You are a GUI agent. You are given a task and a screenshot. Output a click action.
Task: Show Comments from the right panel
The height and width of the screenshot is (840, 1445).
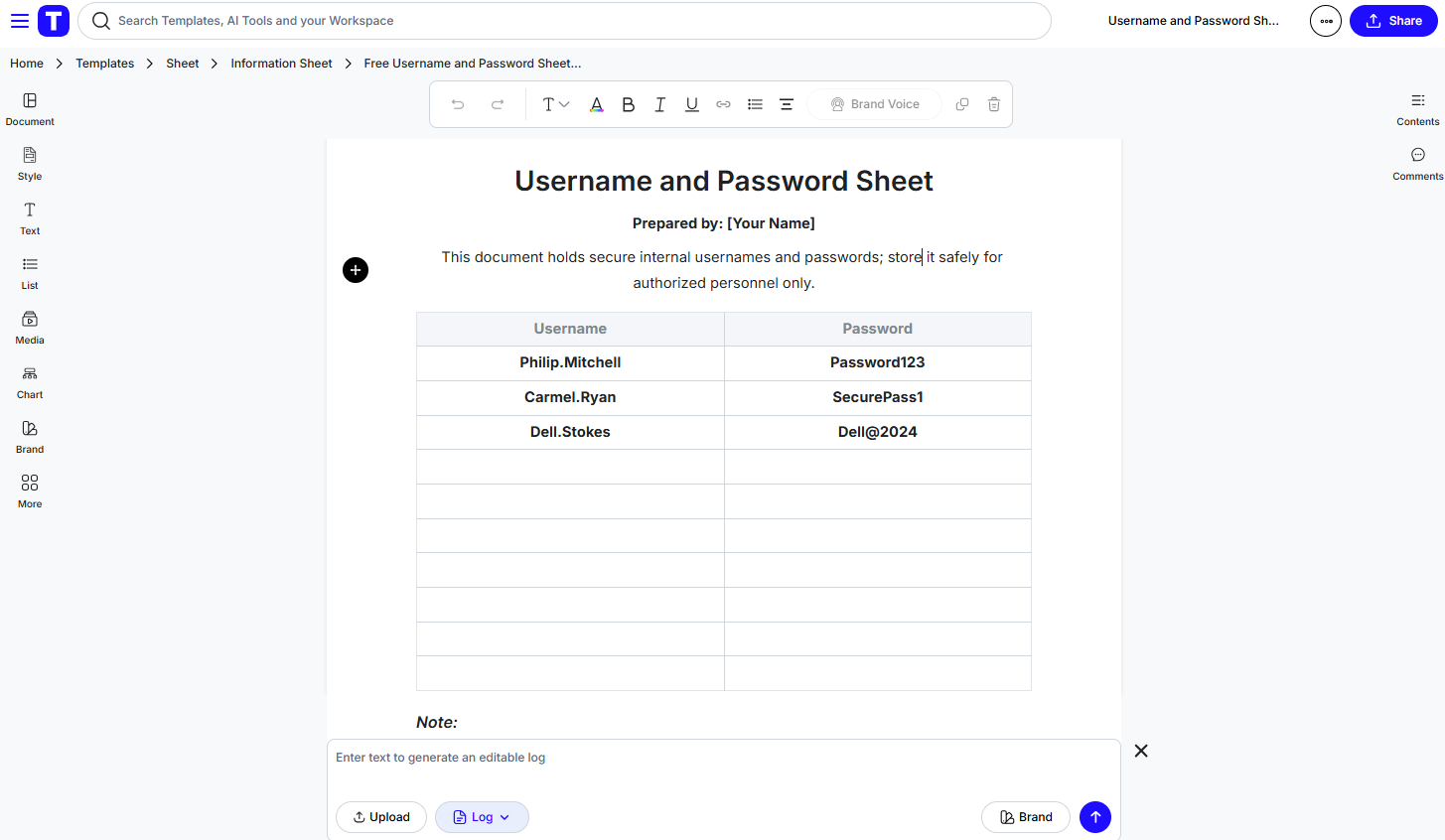click(x=1417, y=162)
